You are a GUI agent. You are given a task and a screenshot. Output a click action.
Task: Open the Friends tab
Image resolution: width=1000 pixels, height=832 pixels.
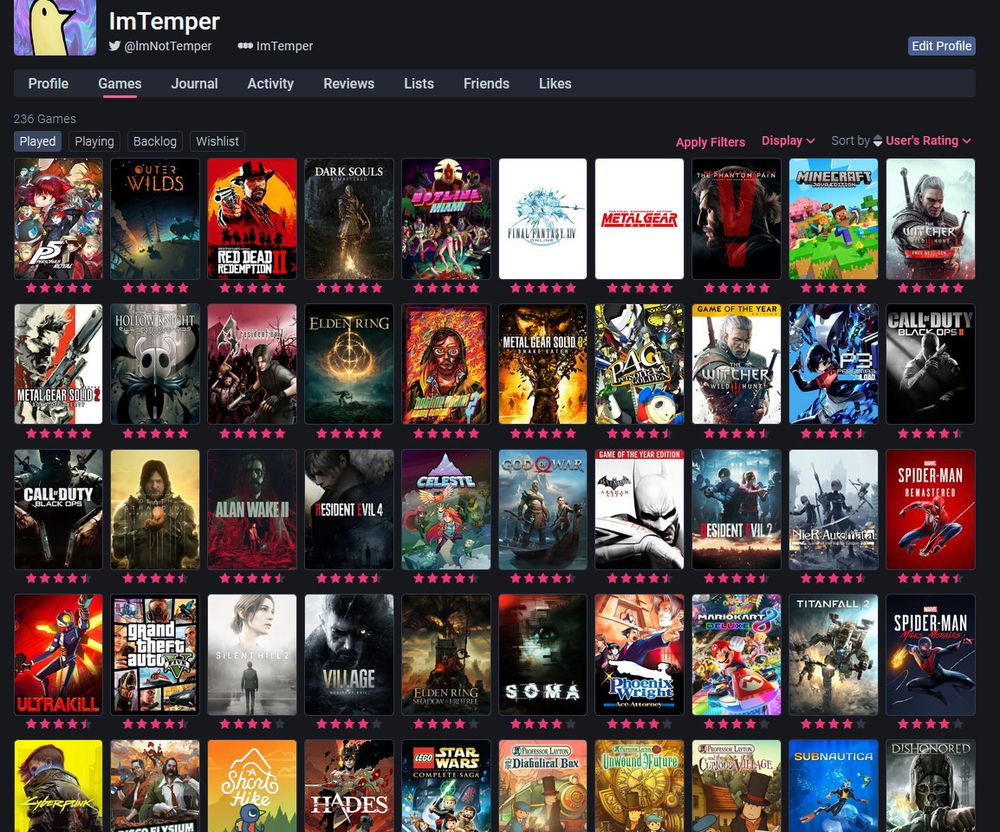coord(487,84)
